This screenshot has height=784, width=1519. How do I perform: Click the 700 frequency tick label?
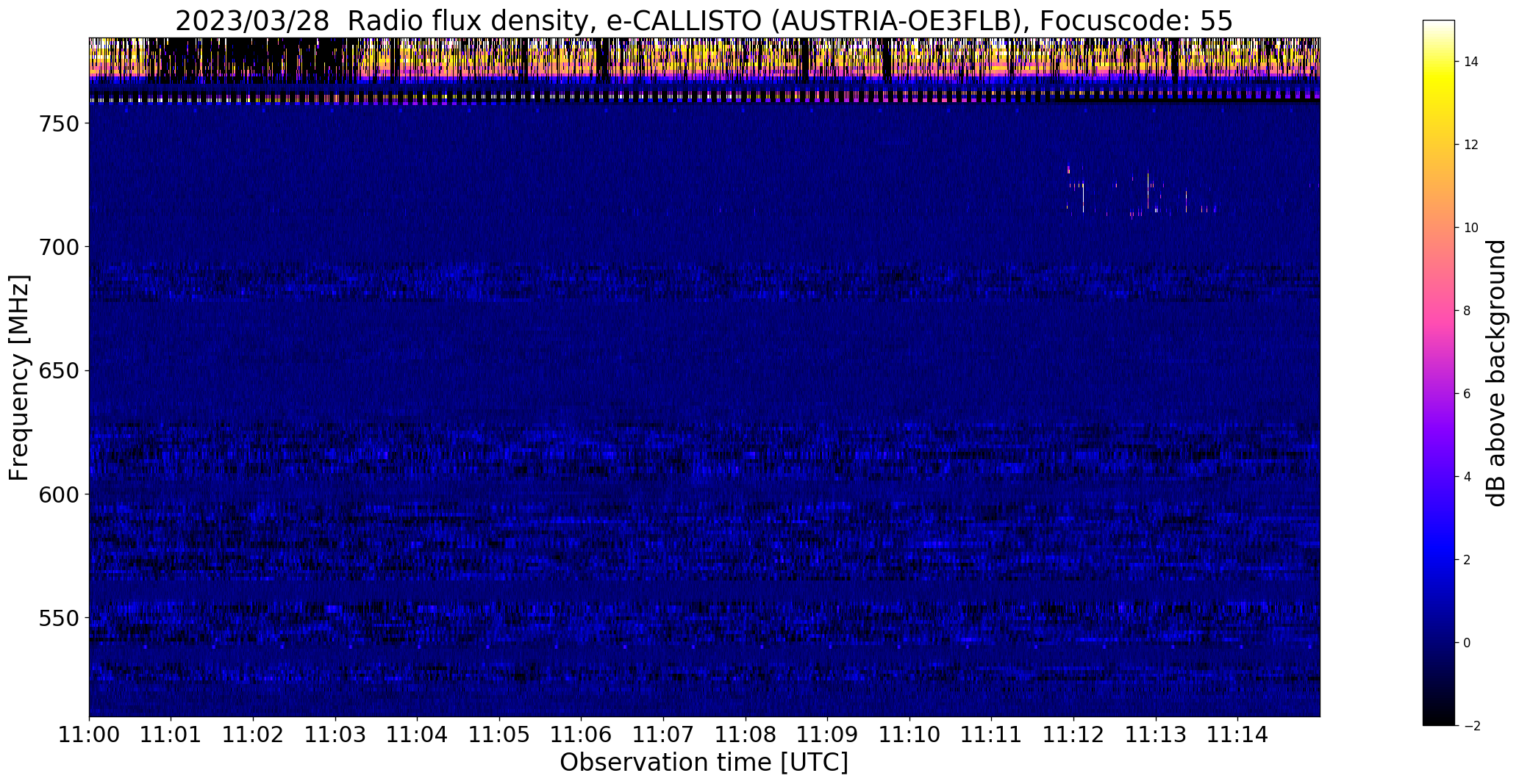(x=58, y=247)
